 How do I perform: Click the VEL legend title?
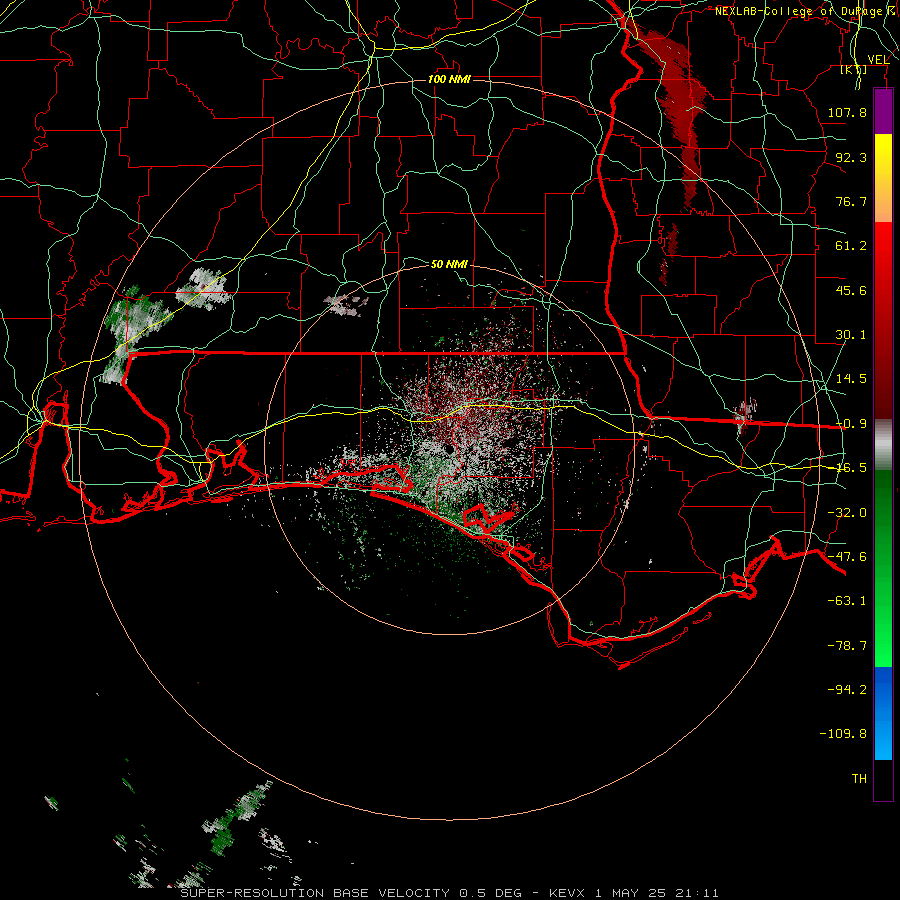879,59
